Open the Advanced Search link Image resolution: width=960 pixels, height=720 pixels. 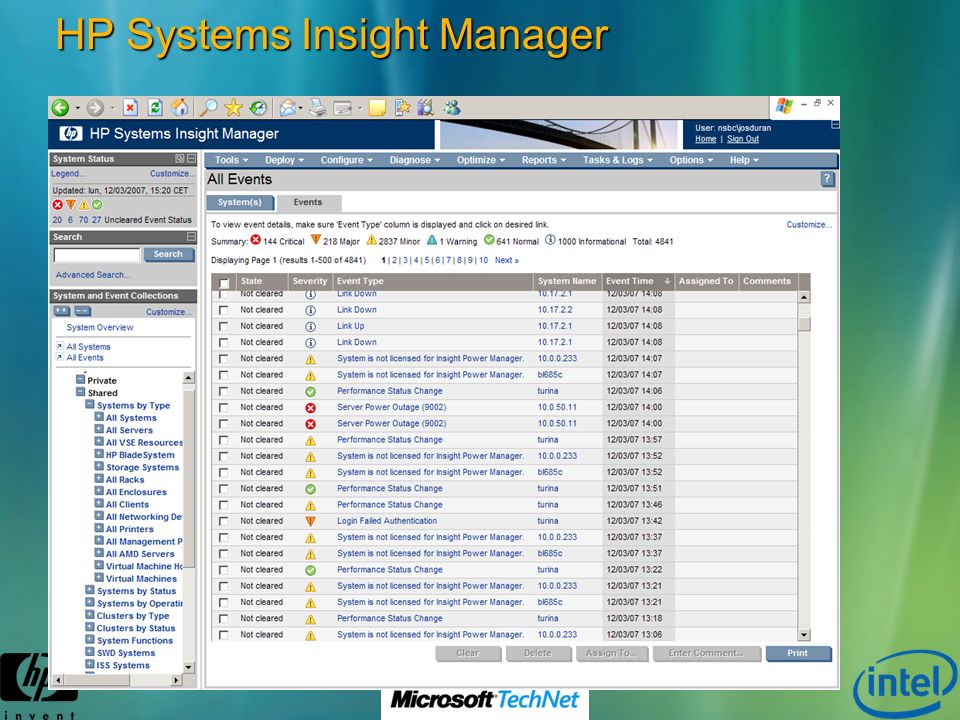(92, 275)
